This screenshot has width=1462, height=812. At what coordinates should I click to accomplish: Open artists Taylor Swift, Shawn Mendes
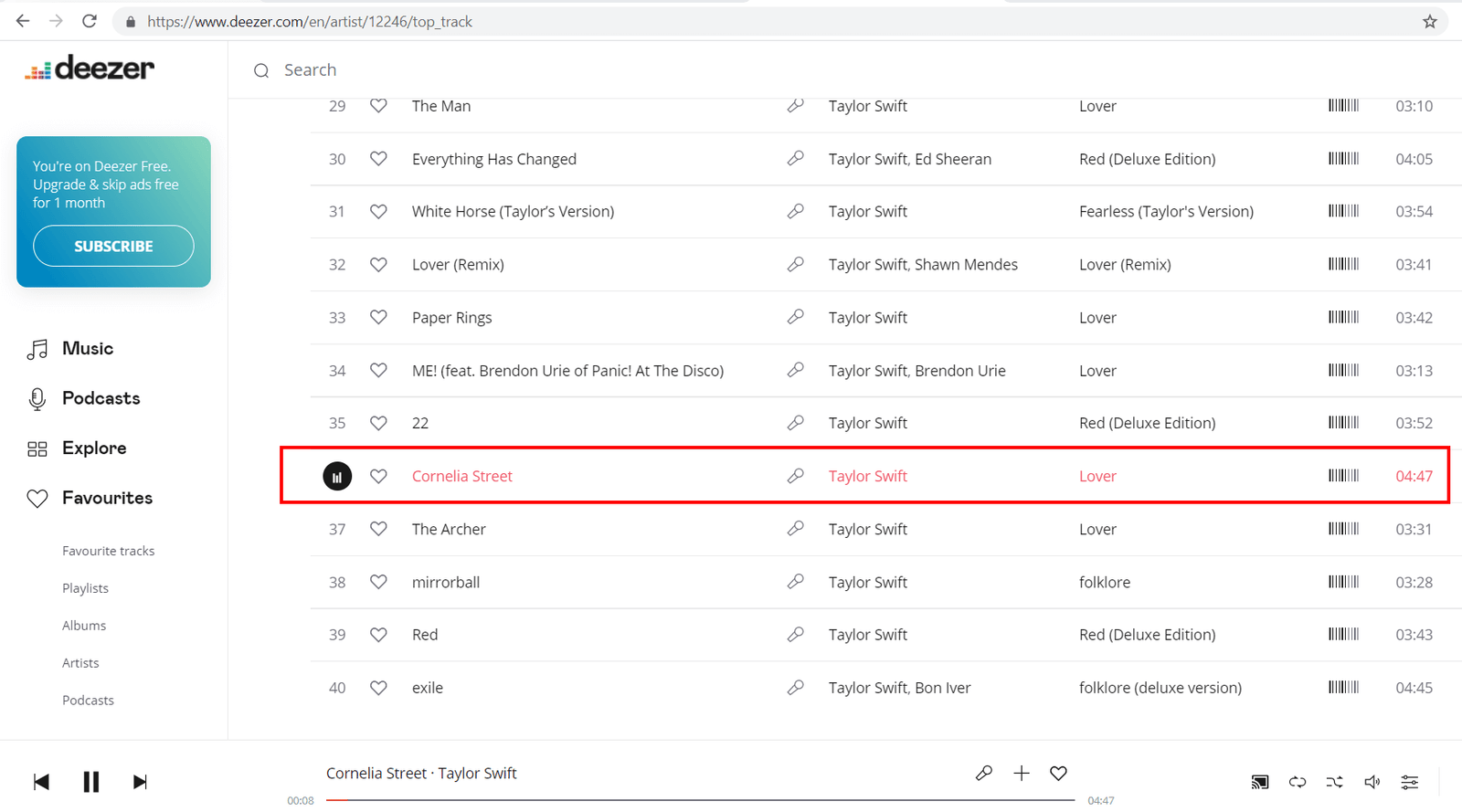(x=923, y=264)
